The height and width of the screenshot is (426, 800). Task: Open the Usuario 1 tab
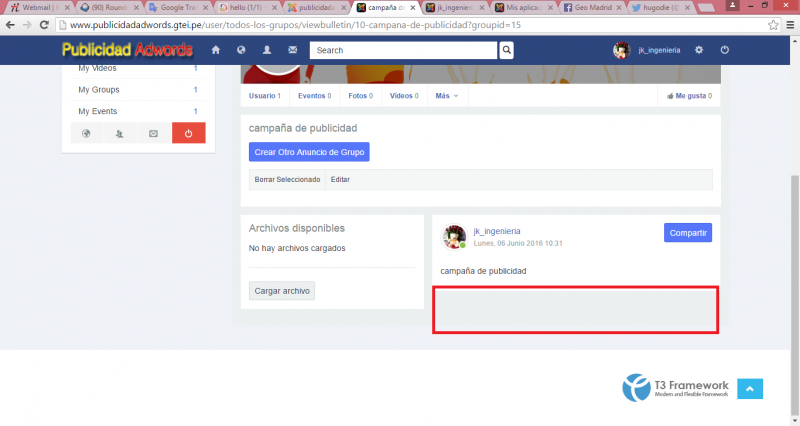click(265, 96)
